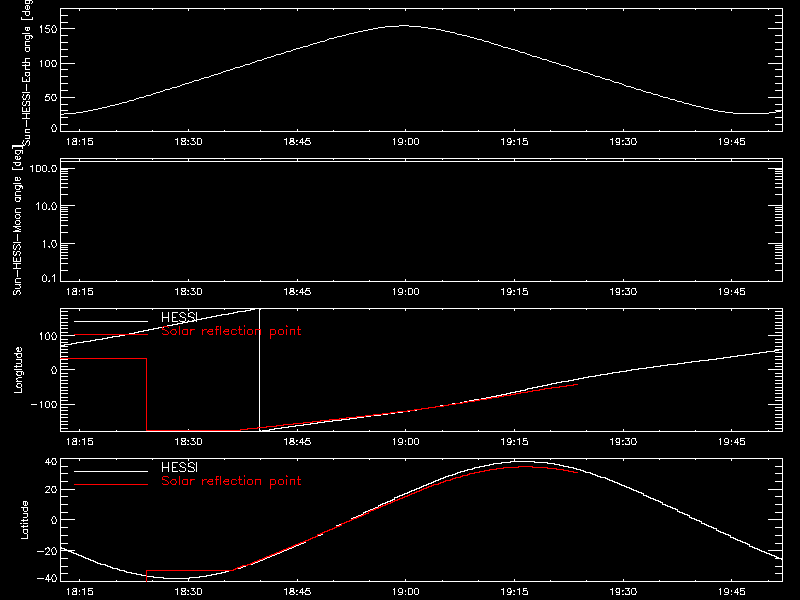Click 19:15 label under Moon angle plot
The image size is (800, 600).
(514, 292)
